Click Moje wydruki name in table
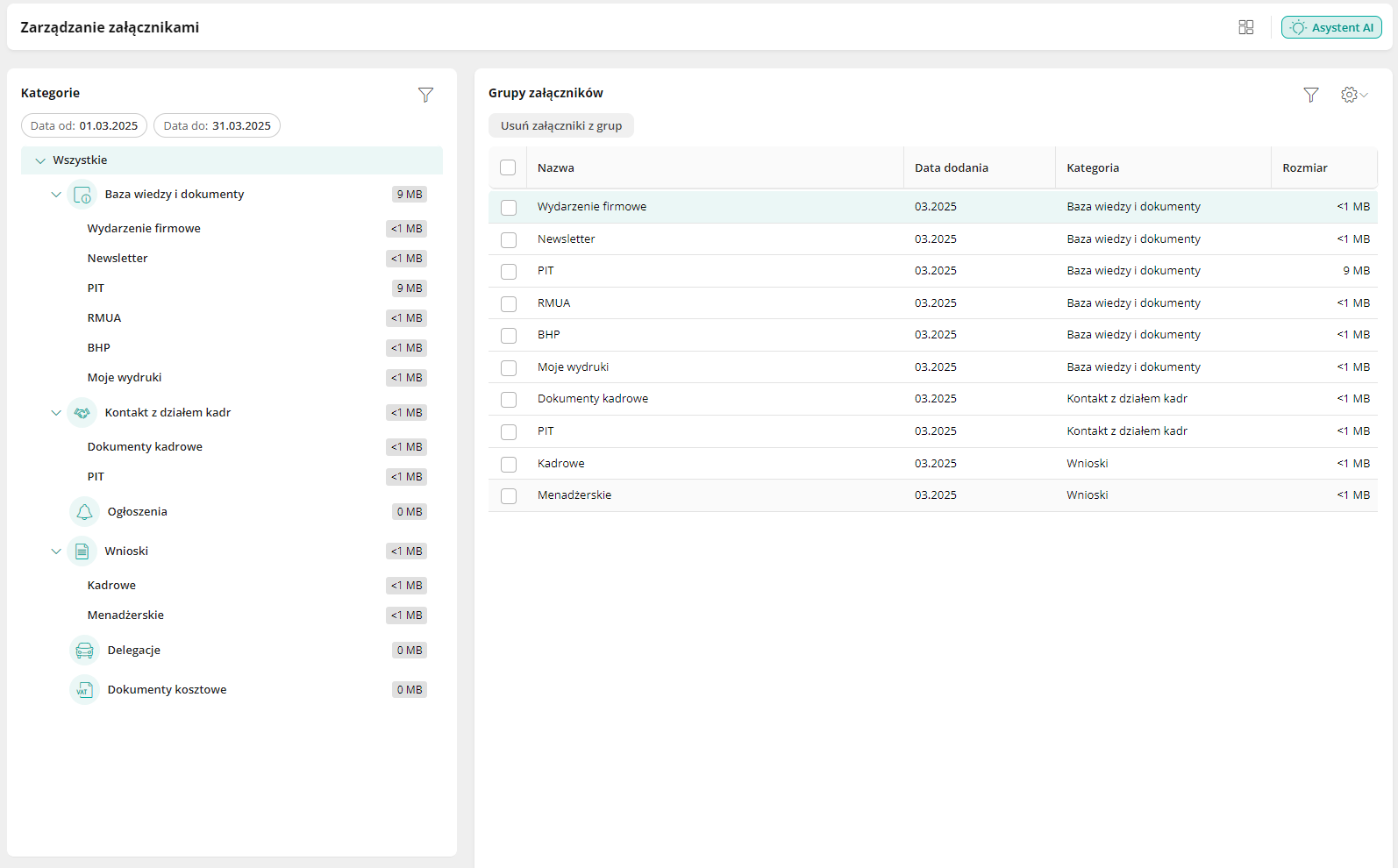The height and width of the screenshot is (868, 1398). (x=574, y=367)
